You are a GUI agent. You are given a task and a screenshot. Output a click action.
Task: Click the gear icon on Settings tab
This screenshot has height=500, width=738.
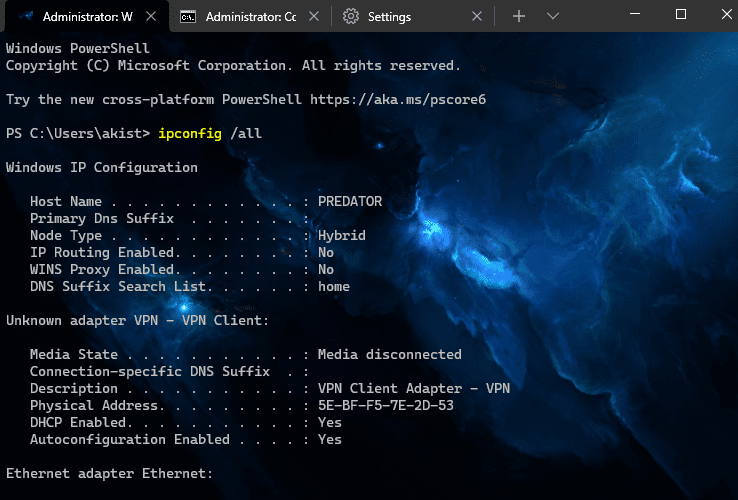pos(351,16)
